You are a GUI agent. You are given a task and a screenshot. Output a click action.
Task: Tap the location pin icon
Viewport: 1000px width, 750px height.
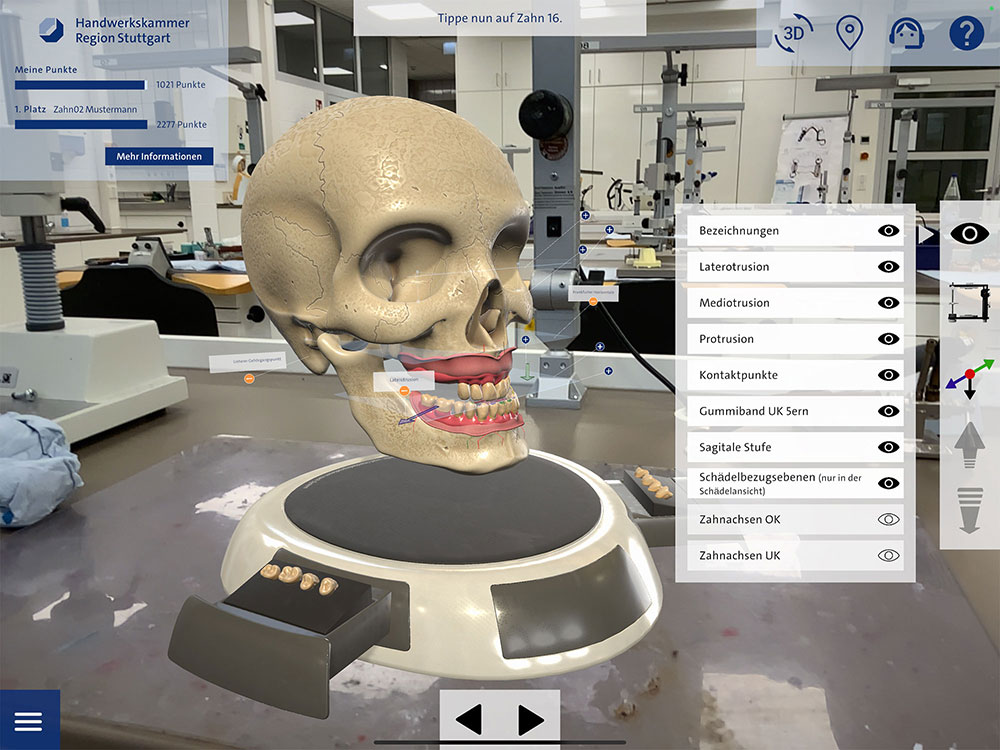pyautogui.click(x=849, y=33)
